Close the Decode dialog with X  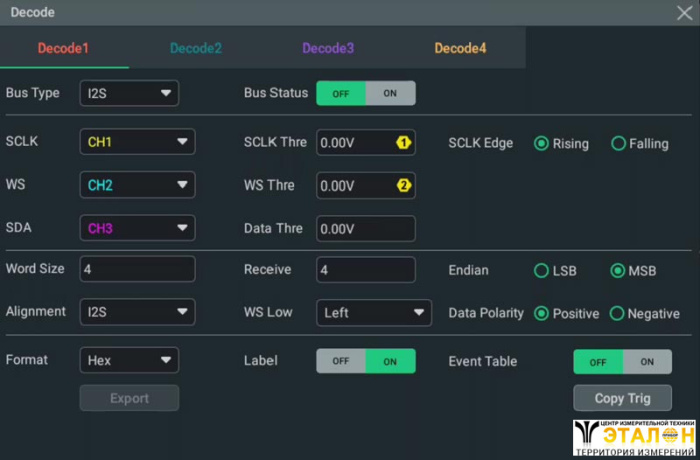click(684, 13)
